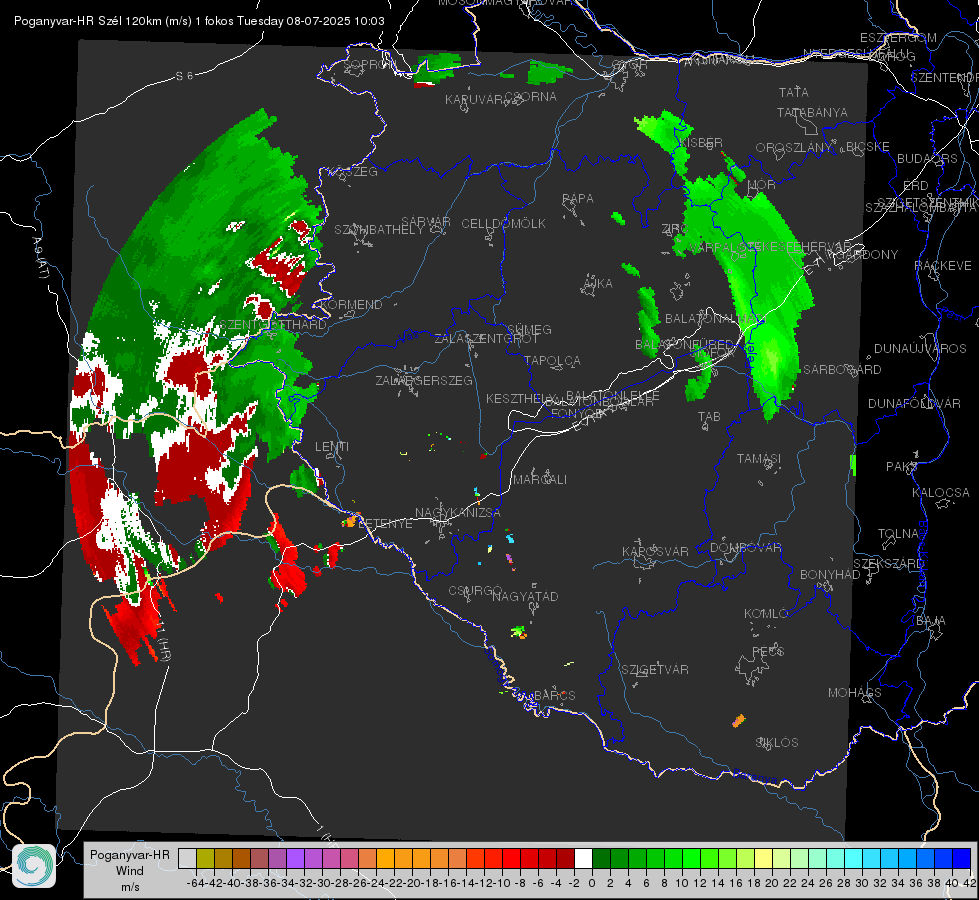Select the ZALAEGERSZEG city label
The image size is (979, 900).
[424, 380]
